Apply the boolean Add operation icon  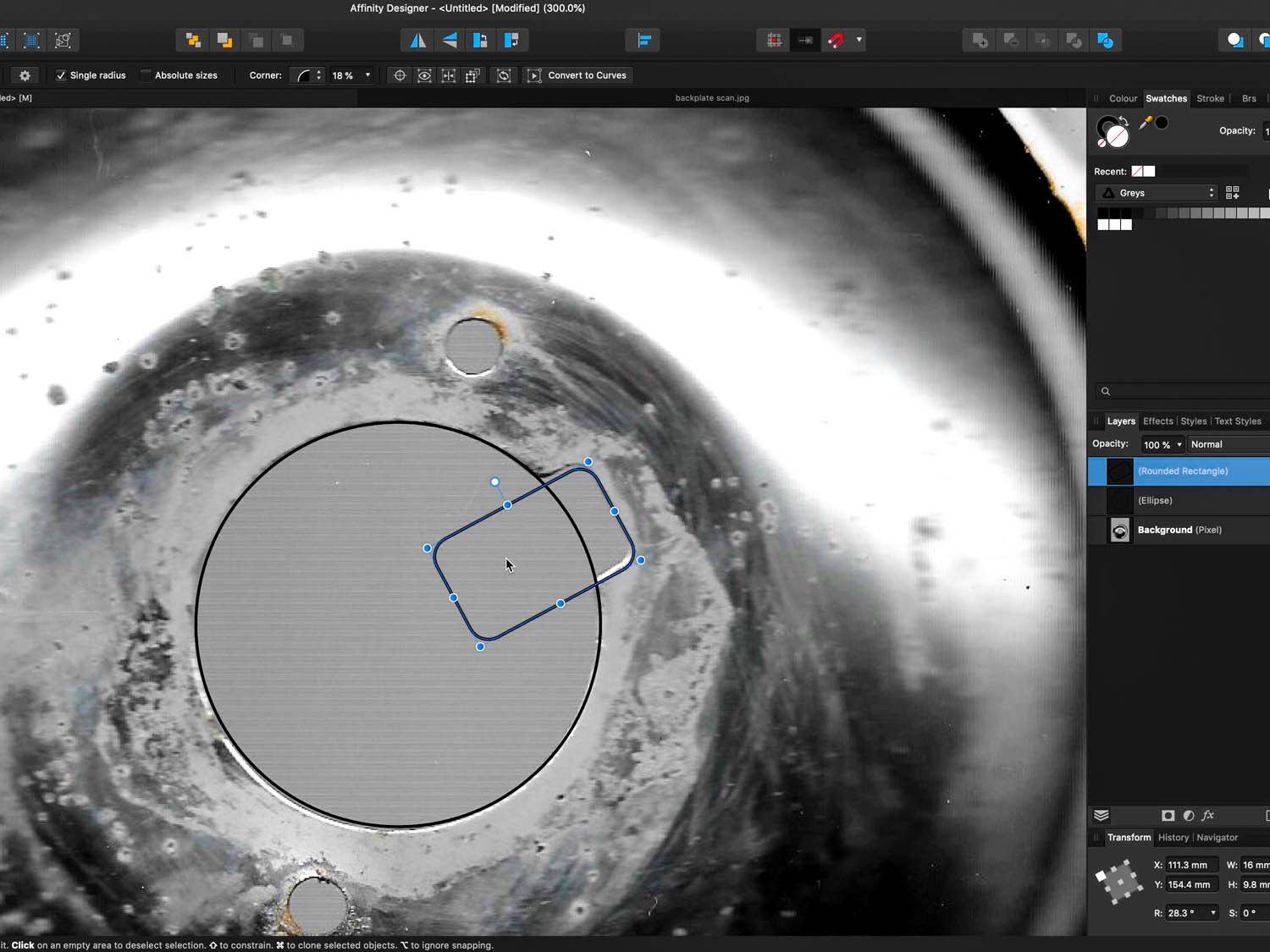(980, 40)
